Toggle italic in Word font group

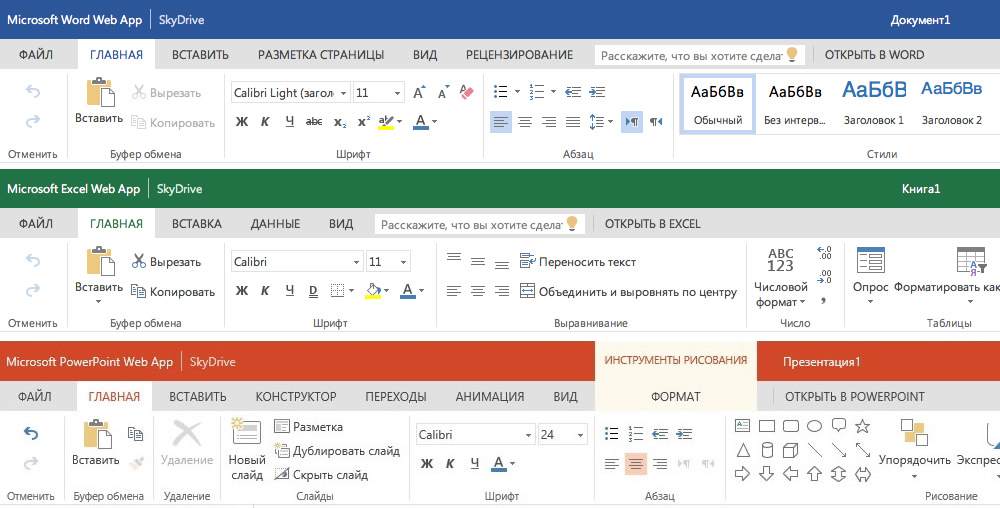pos(265,121)
